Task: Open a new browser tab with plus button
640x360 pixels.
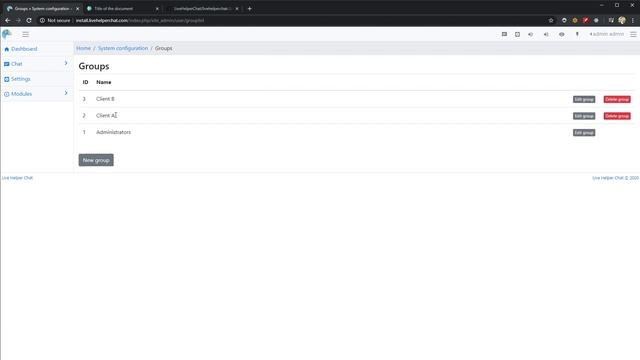Action: (249, 9)
